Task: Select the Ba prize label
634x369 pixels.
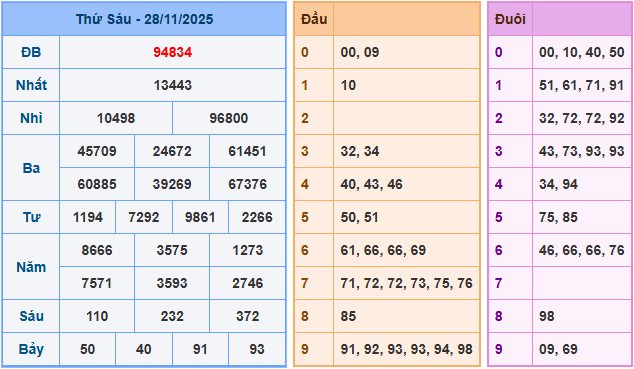Action: (x=31, y=168)
